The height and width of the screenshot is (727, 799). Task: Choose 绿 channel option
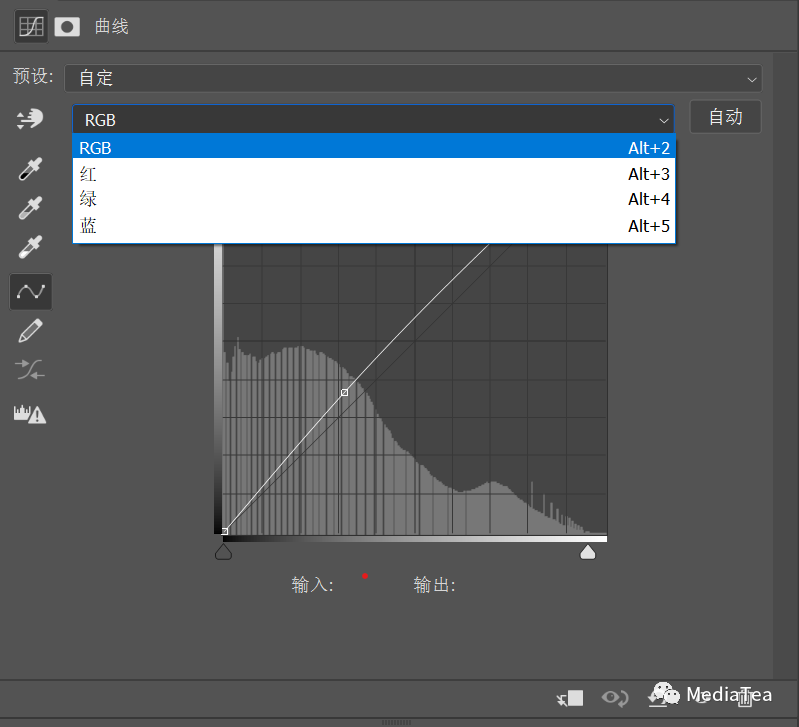coord(374,199)
